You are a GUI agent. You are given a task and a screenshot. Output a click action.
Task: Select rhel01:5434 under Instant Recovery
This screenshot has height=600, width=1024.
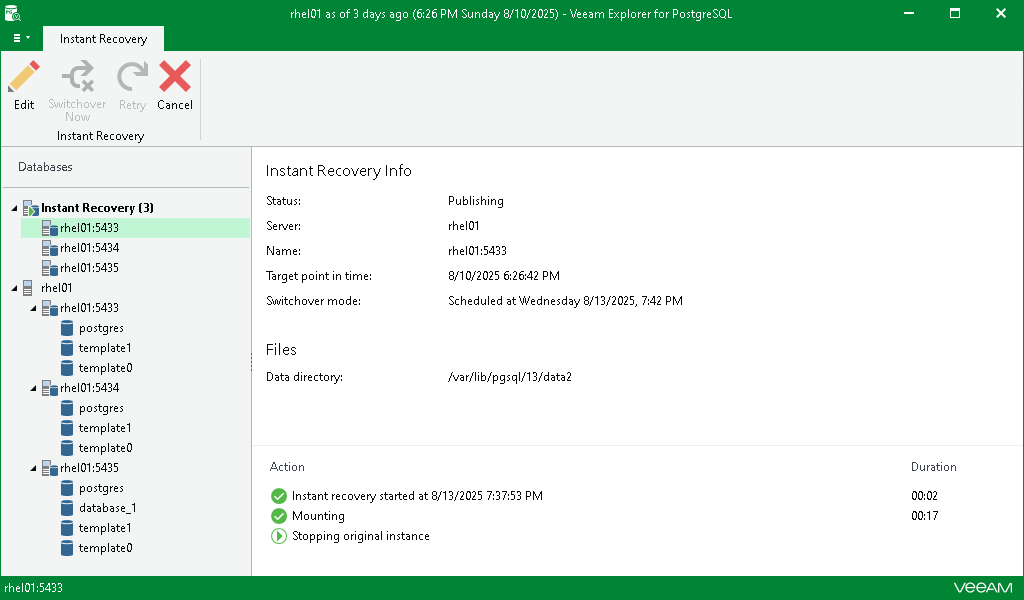click(89, 248)
